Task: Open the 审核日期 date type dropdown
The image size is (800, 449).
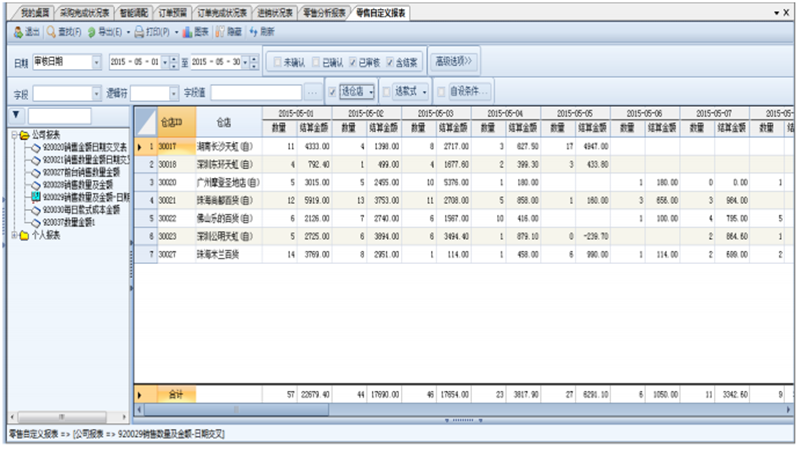Action: 97,63
